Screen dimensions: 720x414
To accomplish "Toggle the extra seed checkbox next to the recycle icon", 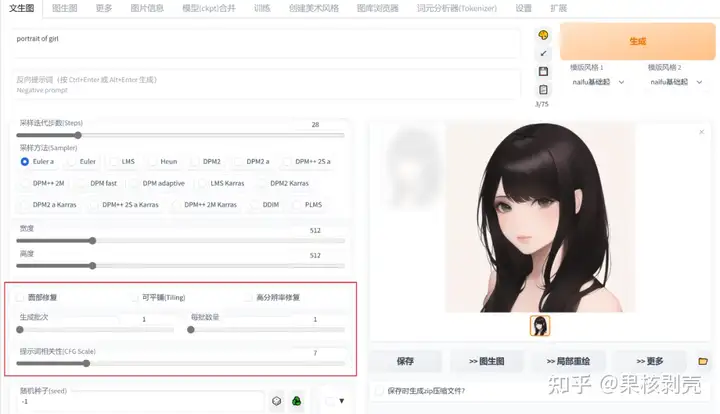I will pos(330,401).
